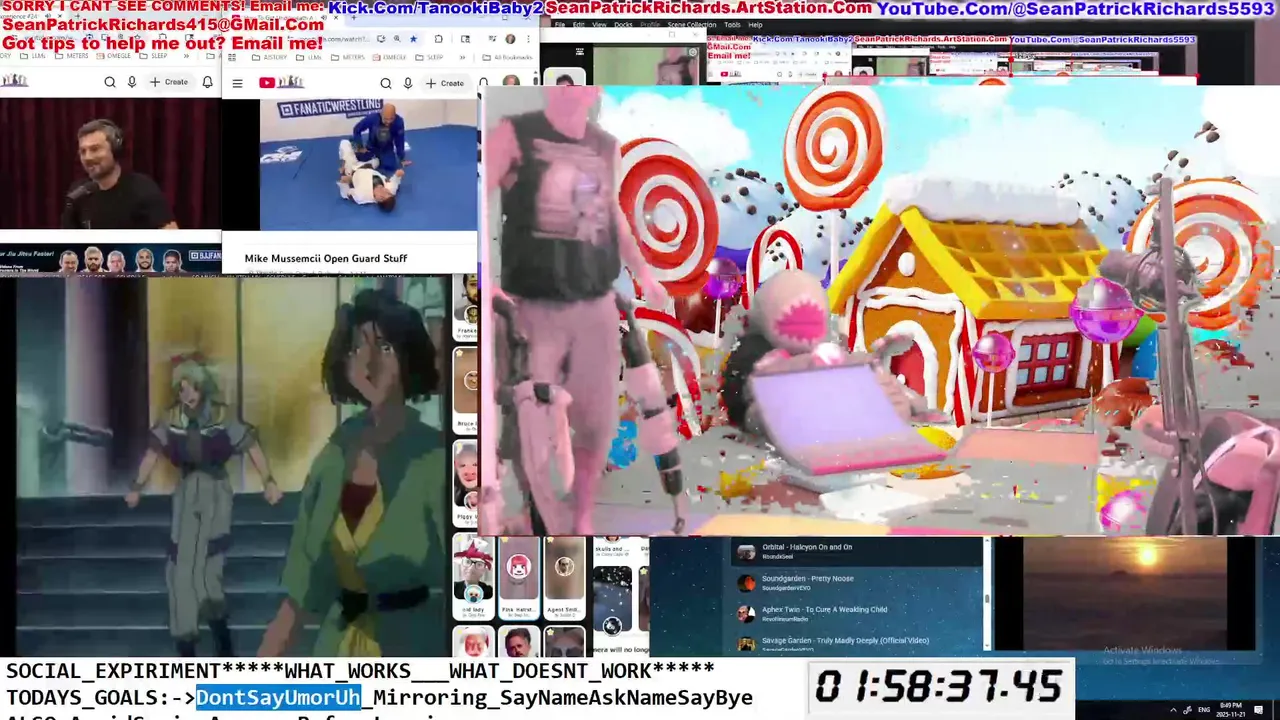
Task: Open the three-dot browser menu
Action: click(528, 39)
